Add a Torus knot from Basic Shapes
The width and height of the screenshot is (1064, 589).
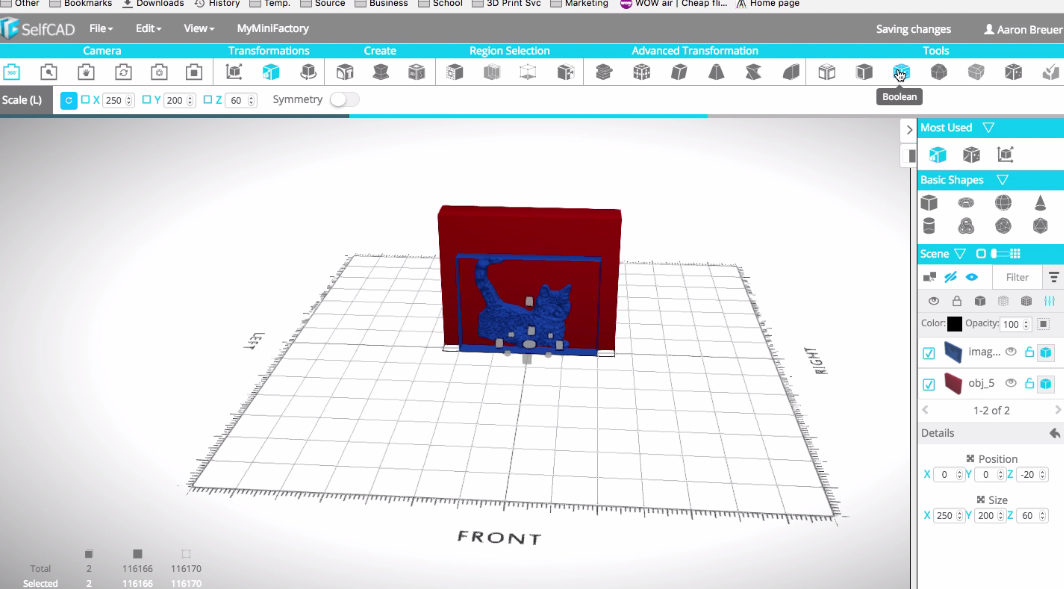pyautogui.click(x=966, y=225)
